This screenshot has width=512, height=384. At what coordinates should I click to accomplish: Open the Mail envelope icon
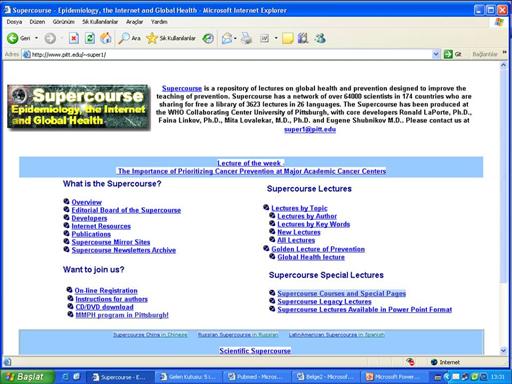227,38
